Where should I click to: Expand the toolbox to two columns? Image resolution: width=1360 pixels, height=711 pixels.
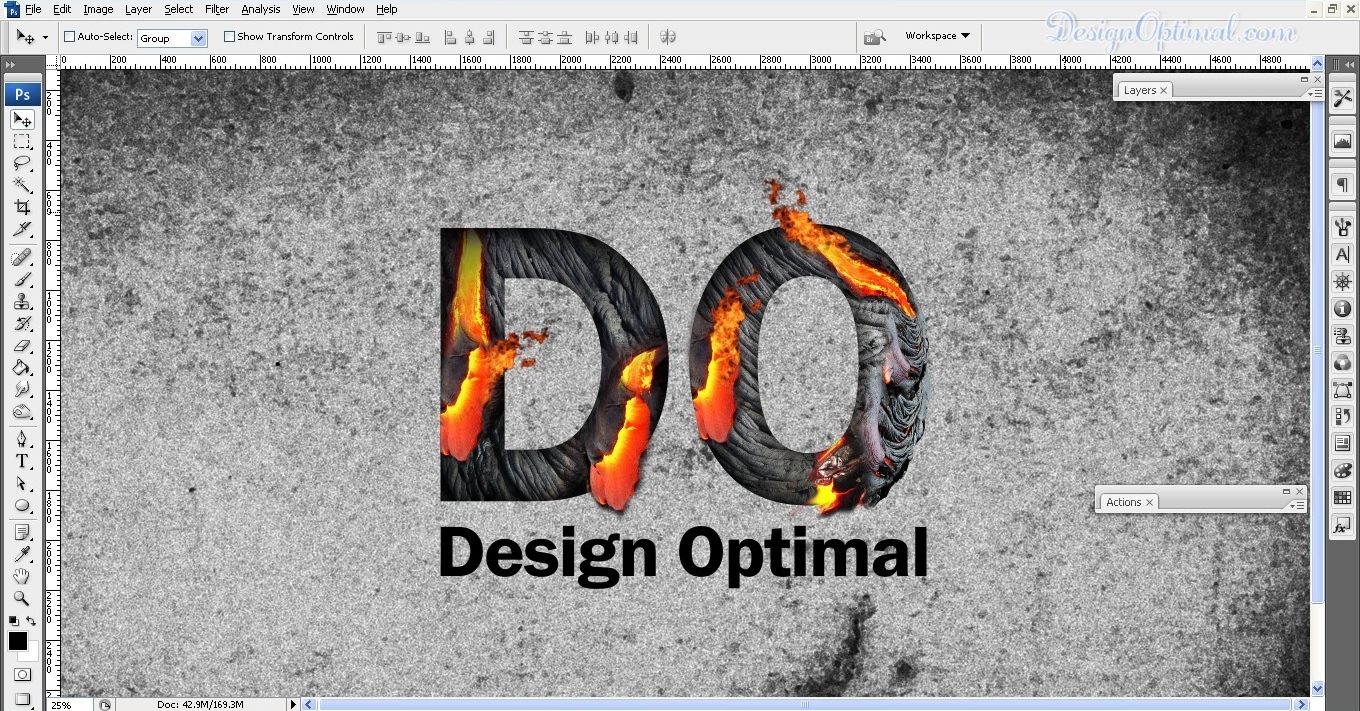[x=11, y=64]
